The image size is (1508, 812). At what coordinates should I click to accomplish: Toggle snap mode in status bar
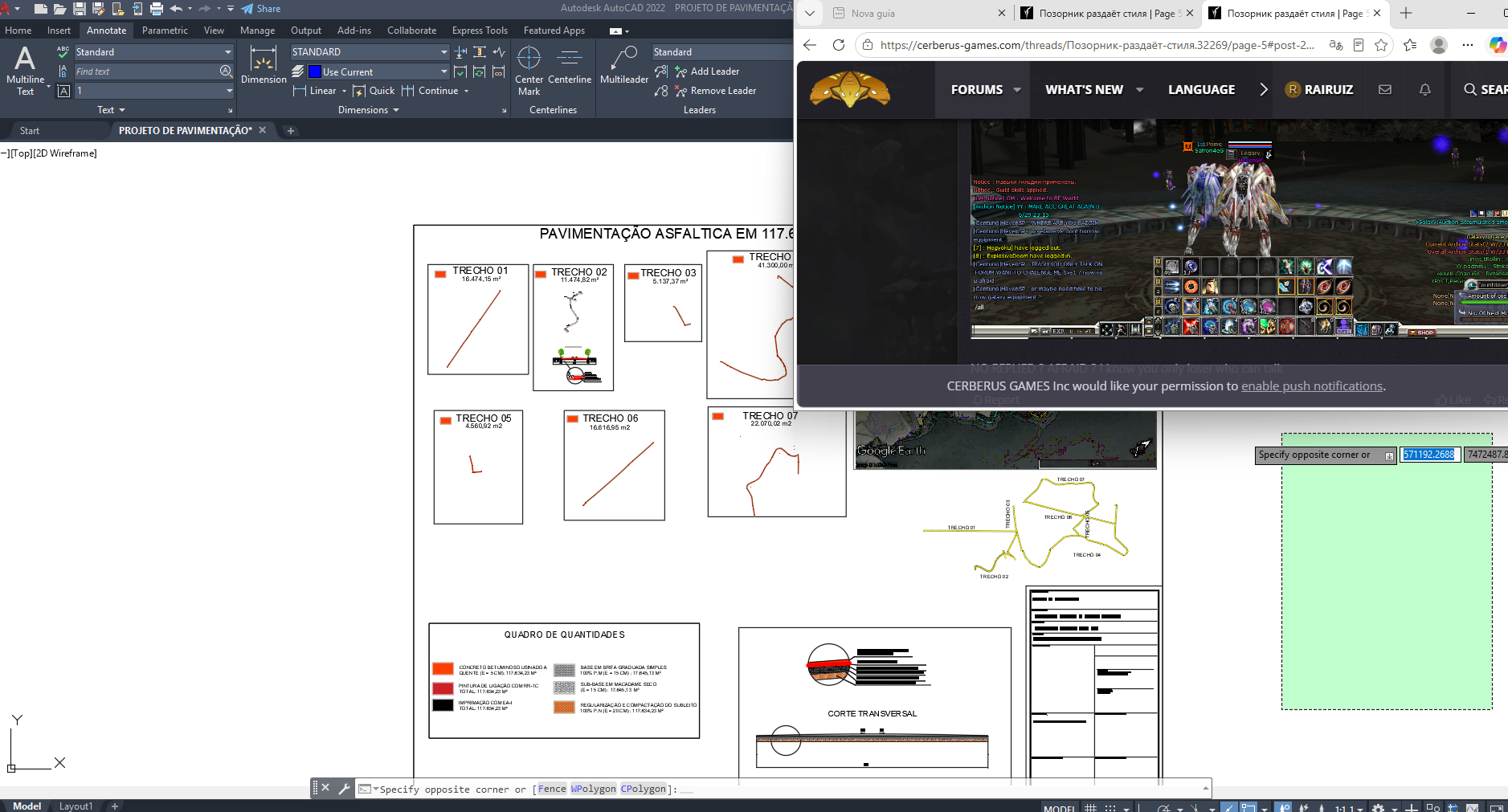1110,807
